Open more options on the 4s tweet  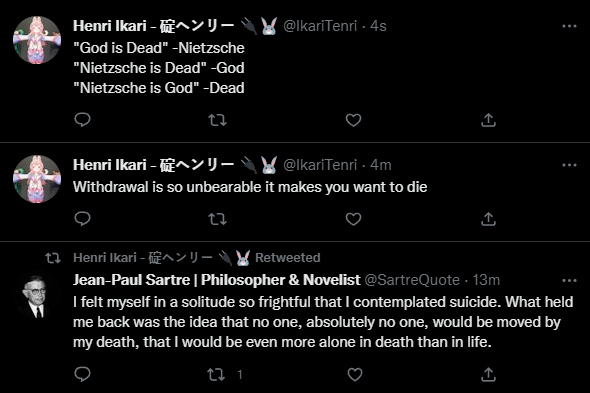569,26
